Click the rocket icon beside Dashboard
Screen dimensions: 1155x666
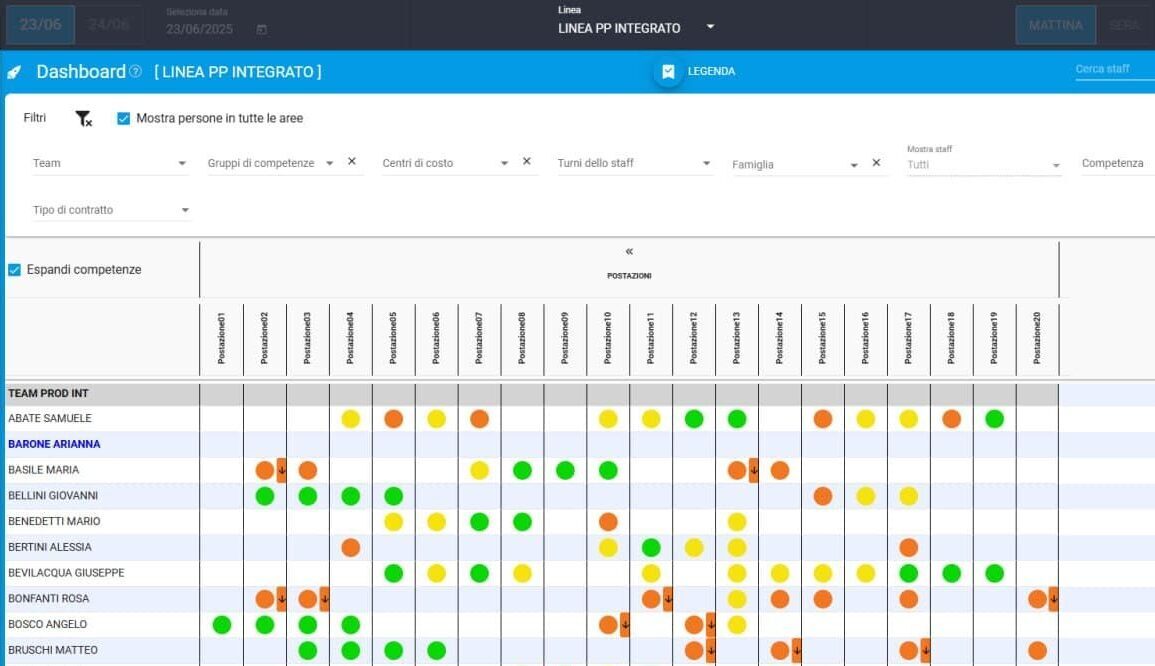(14, 72)
